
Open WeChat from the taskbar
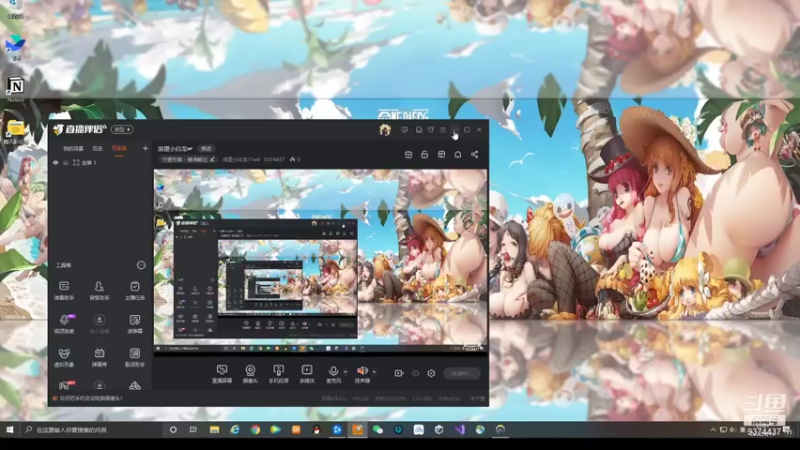(378, 430)
